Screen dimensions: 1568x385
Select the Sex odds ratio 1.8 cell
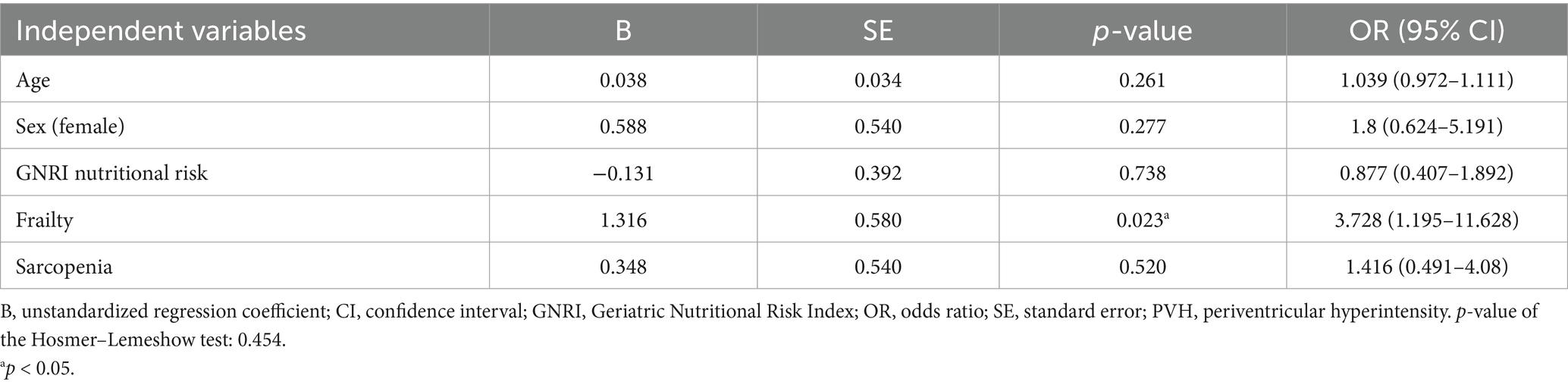point(1426,126)
